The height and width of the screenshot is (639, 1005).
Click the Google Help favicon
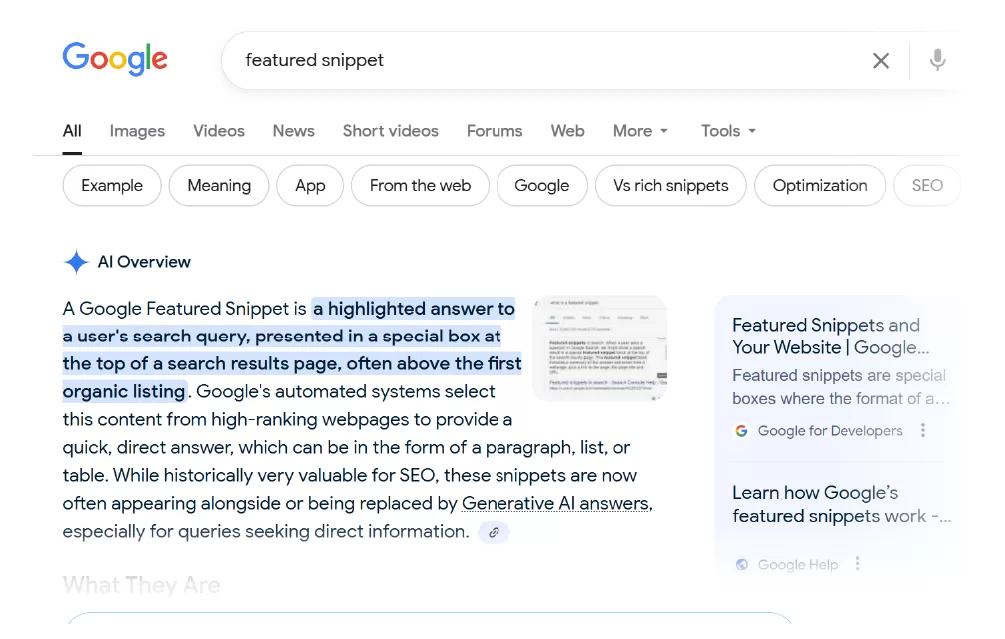click(741, 564)
